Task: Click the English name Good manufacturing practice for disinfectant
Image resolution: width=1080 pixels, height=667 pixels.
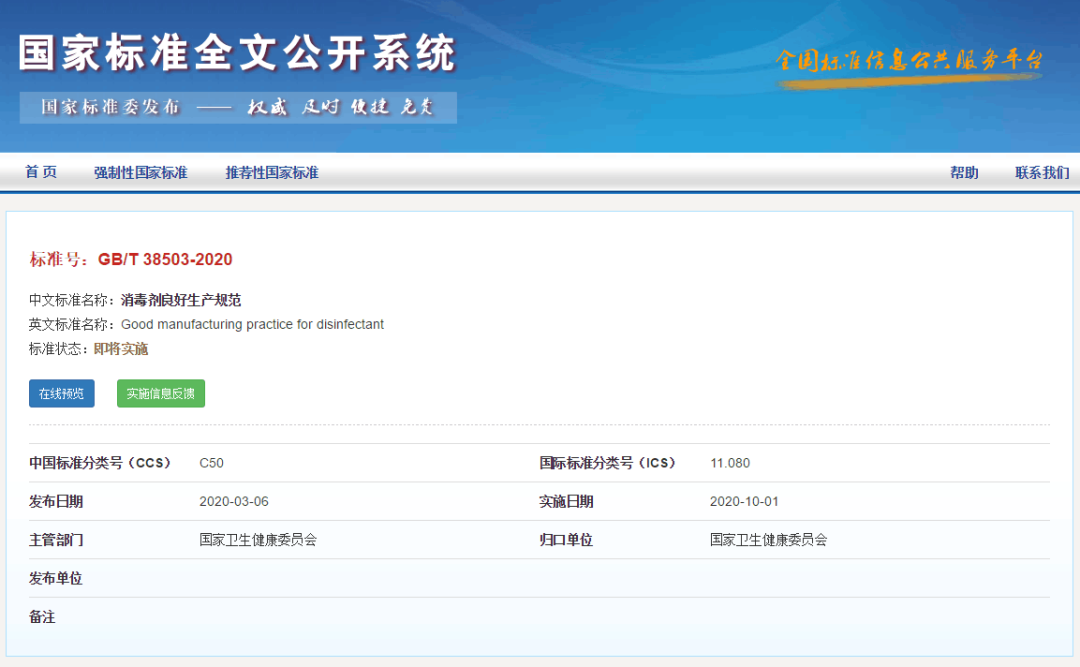Action: coord(252,324)
